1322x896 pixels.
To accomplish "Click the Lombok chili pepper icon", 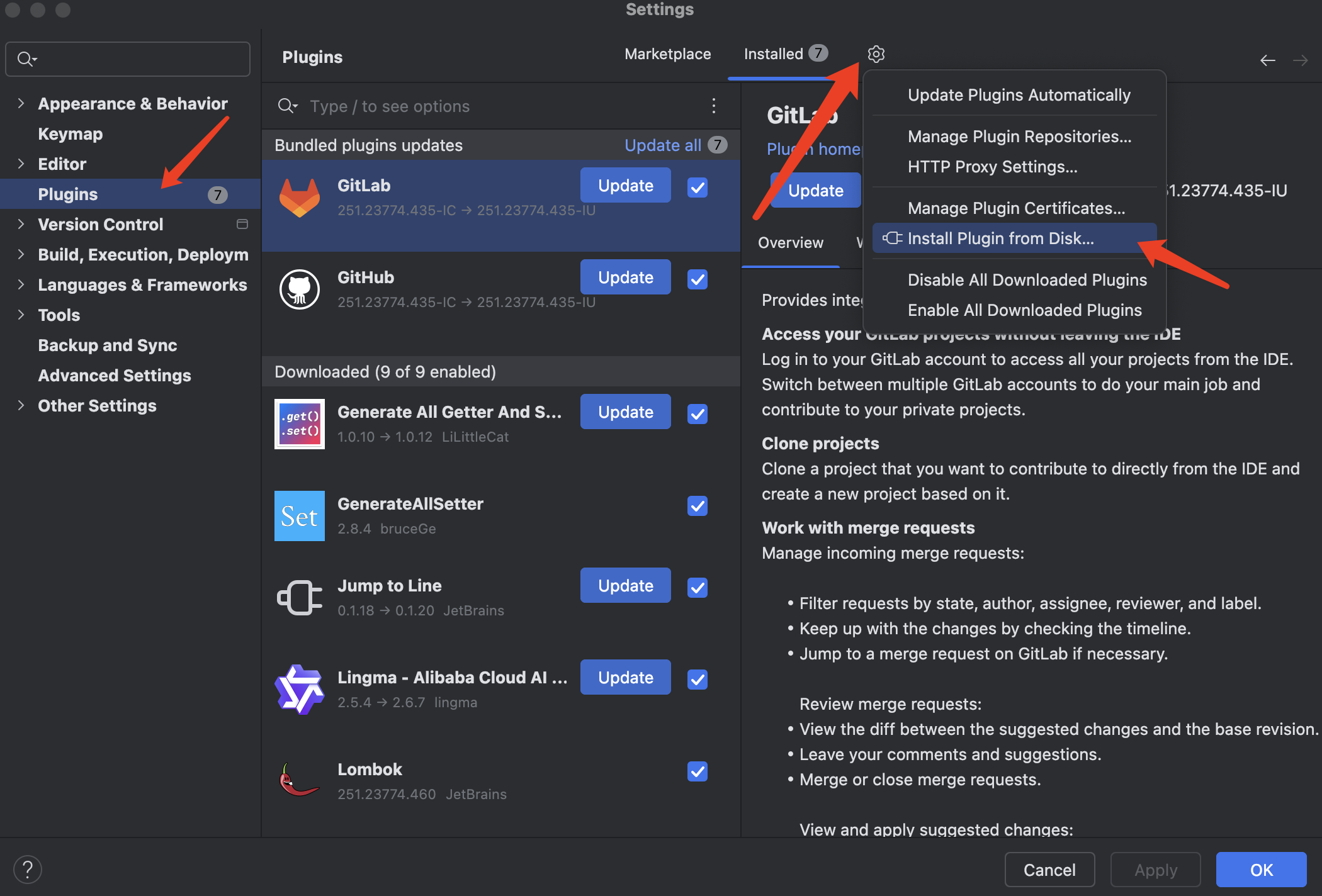I will pos(299,780).
